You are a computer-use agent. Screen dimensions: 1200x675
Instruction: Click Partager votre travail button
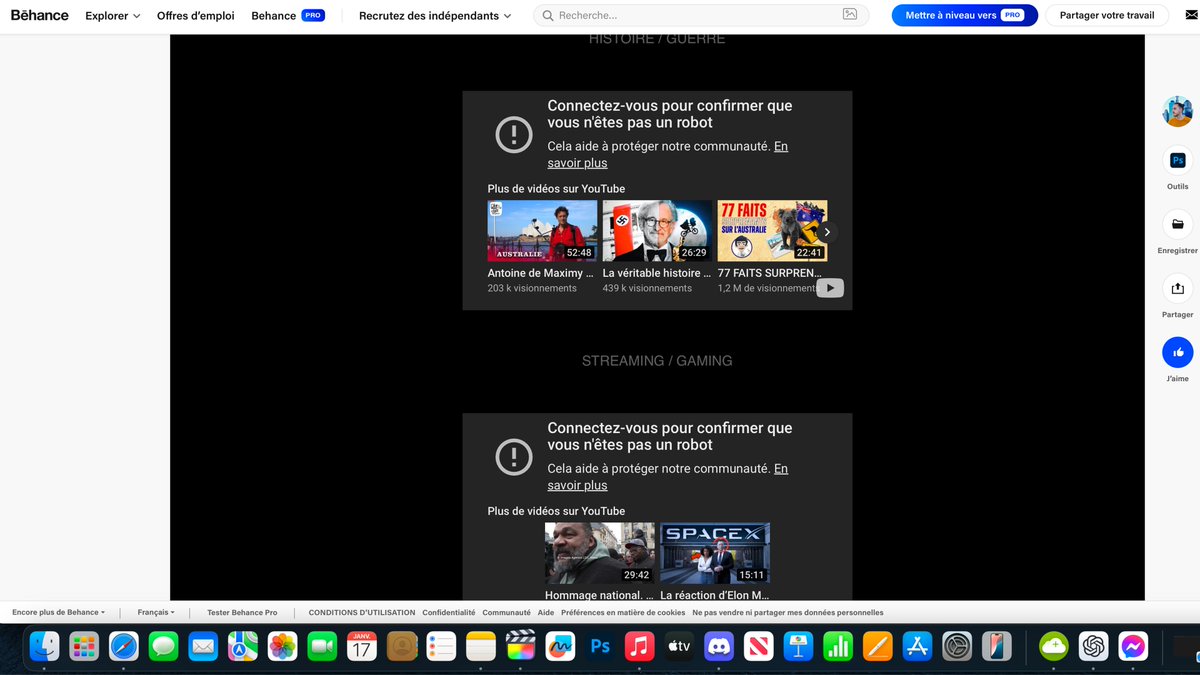[x=1107, y=15]
